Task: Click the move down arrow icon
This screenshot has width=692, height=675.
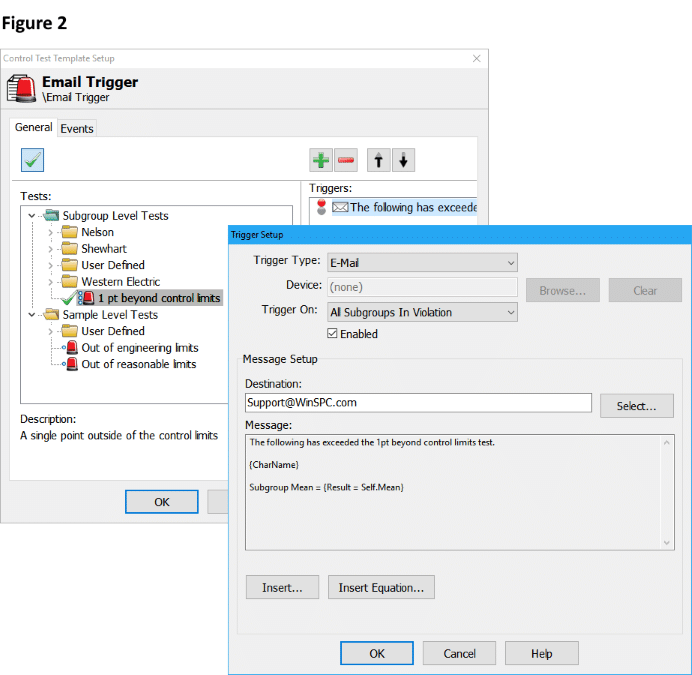Action: coord(403,160)
